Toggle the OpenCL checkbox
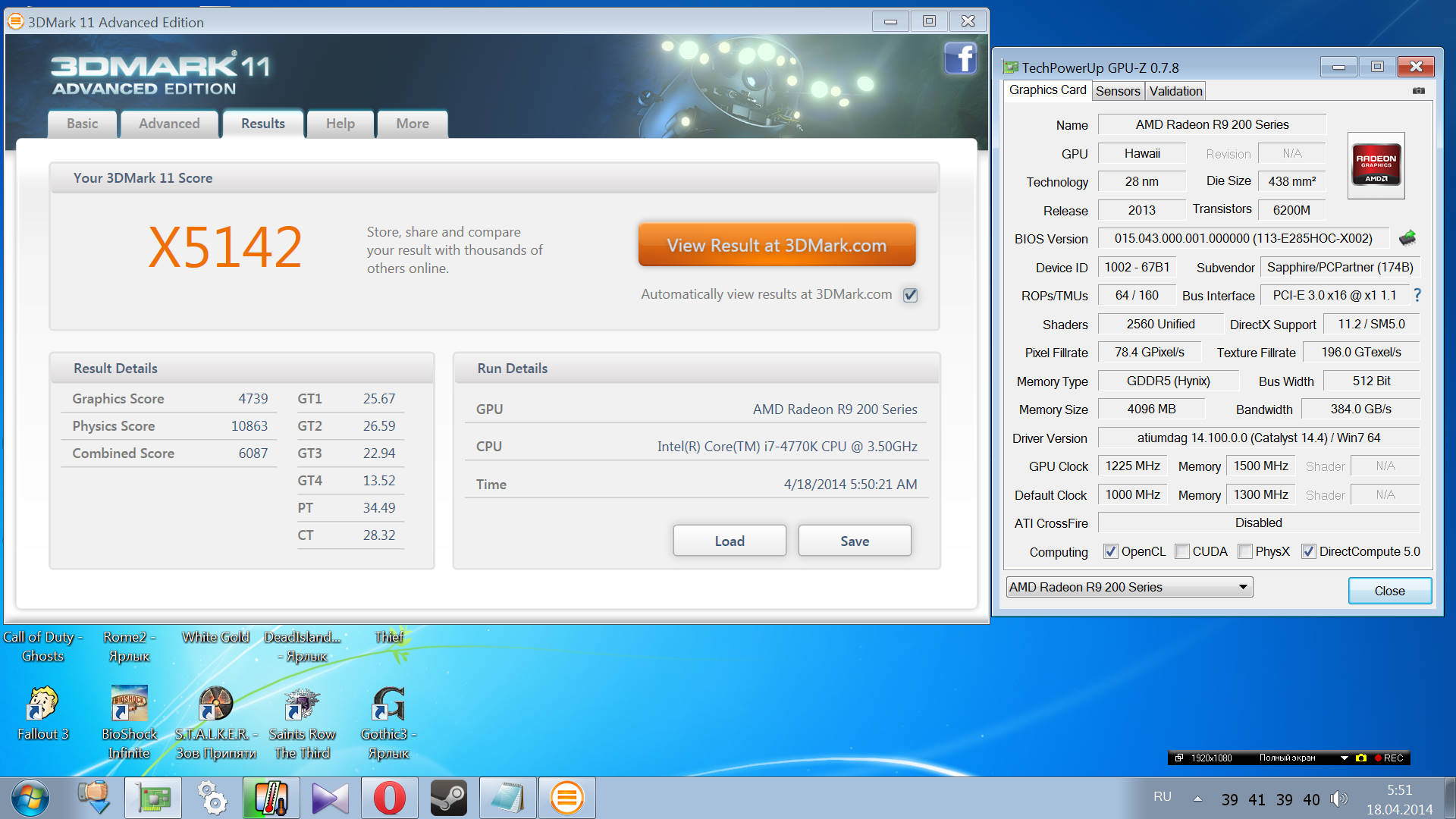Viewport: 1456px width, 819px height. point(1111,551)
